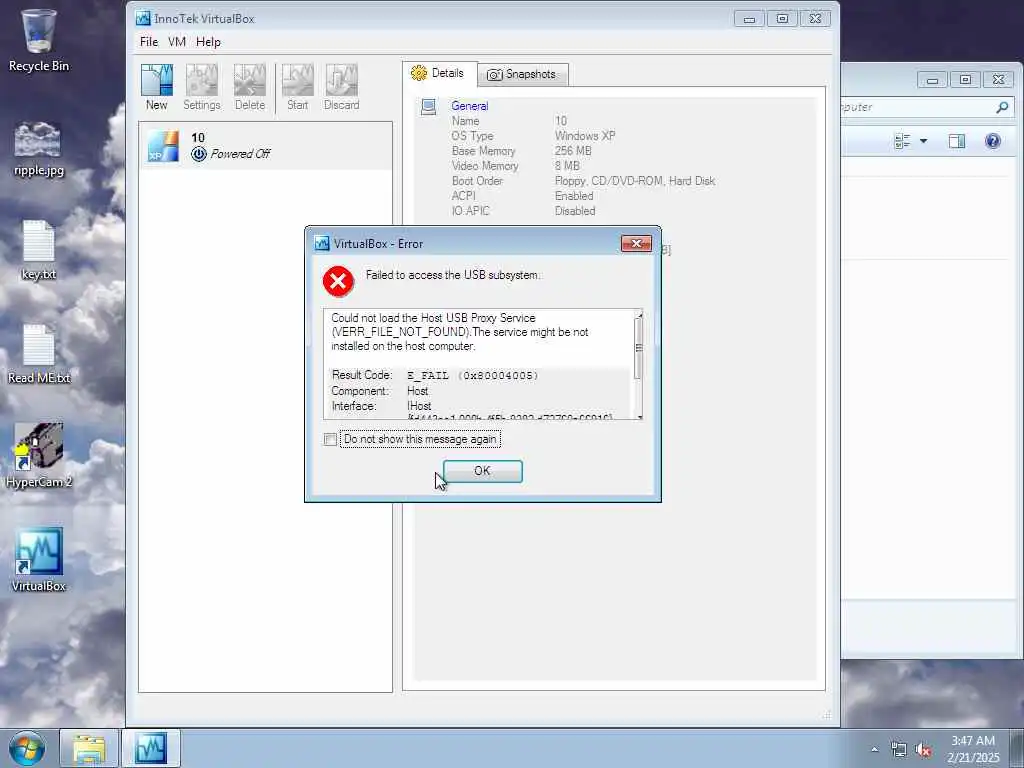
Task: Expand the view options dropdown arrow in Explorer
Action: (923, 141)
